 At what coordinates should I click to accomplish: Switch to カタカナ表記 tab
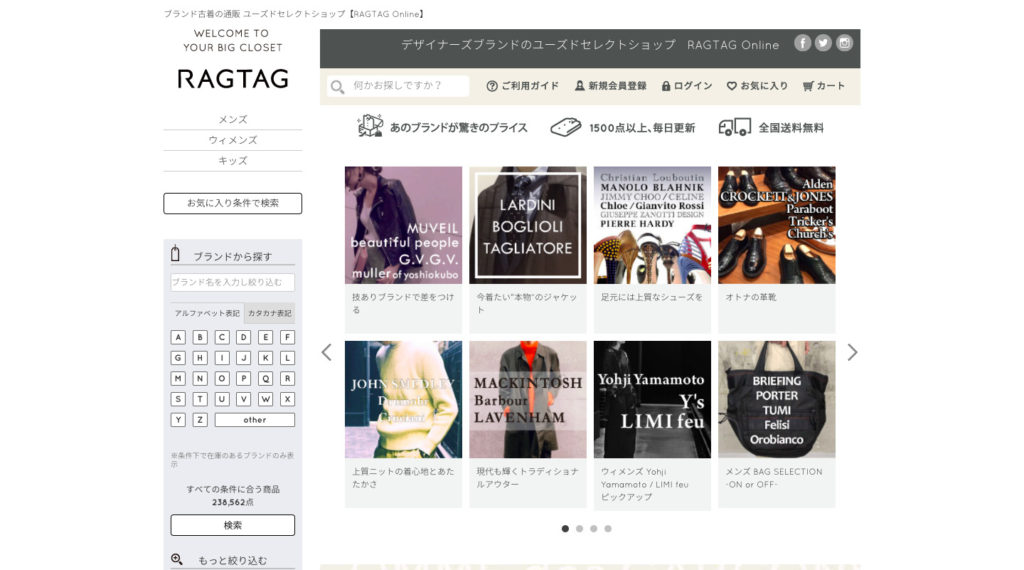pos(269,313)
